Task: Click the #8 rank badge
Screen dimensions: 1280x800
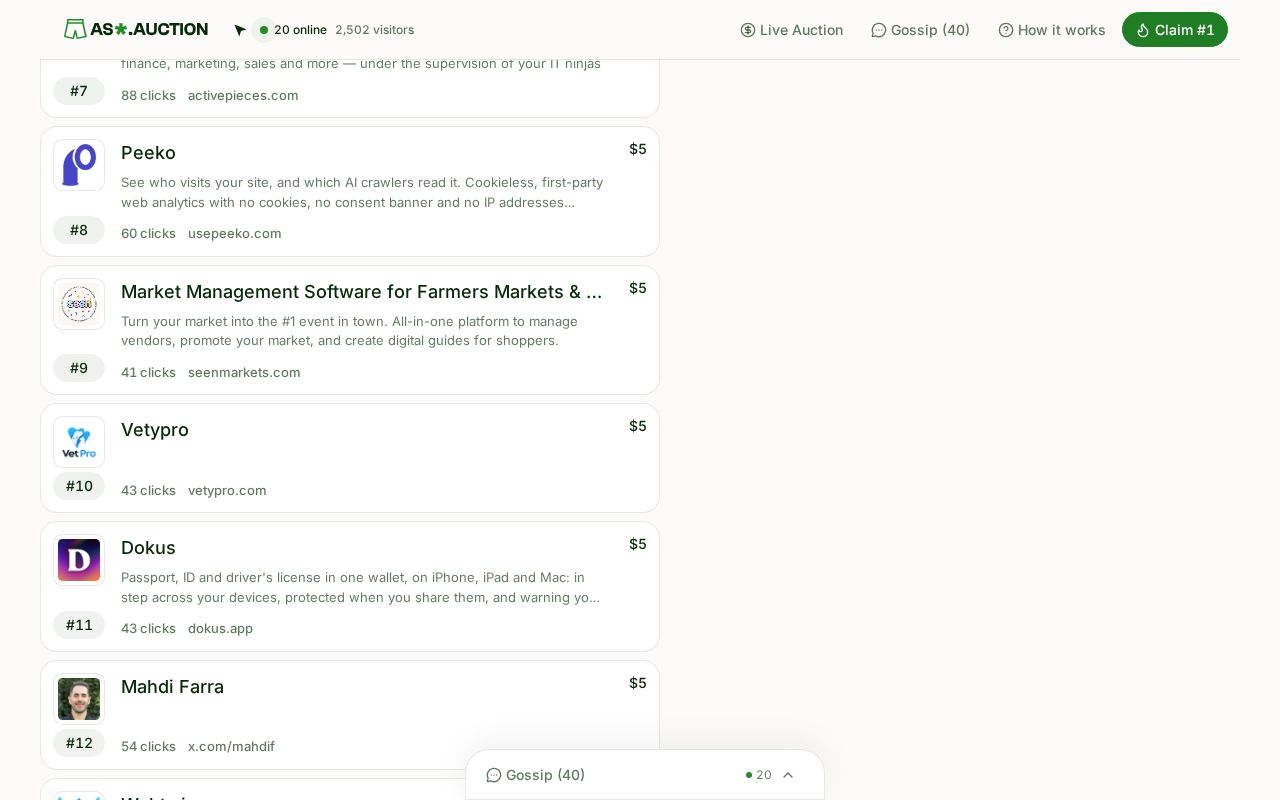Action: pos(79,230)
